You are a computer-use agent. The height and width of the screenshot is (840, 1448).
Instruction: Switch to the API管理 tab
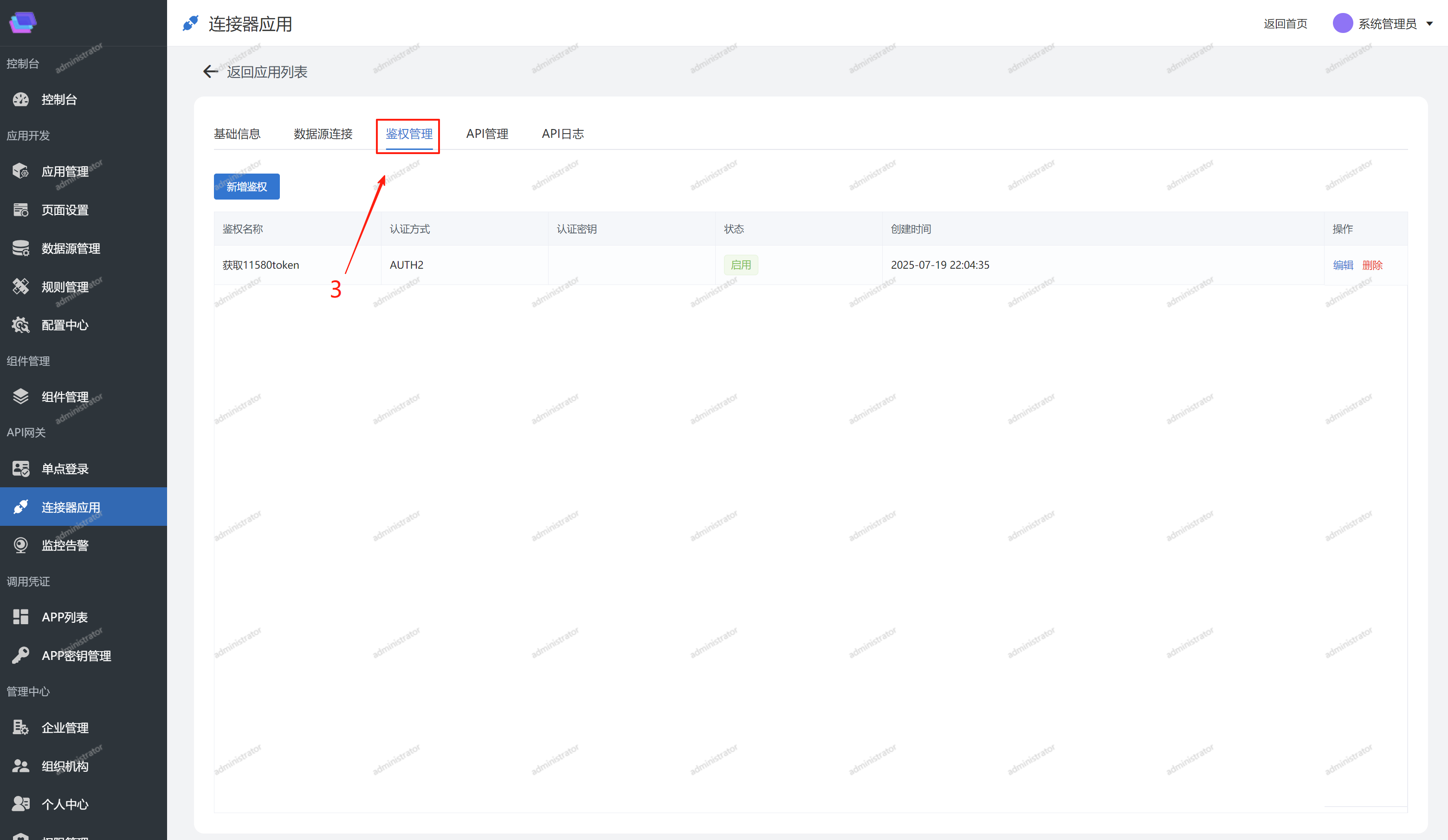click(487, 134)
